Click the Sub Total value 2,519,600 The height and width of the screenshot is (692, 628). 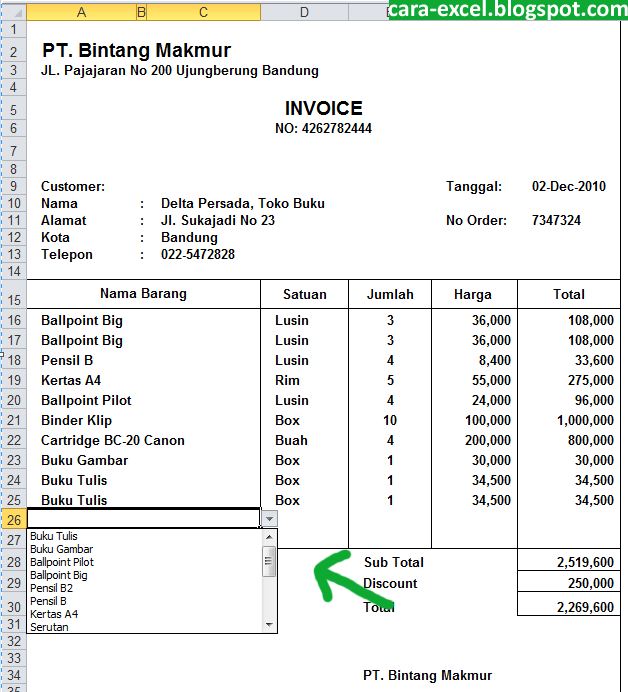click(585, 562)
